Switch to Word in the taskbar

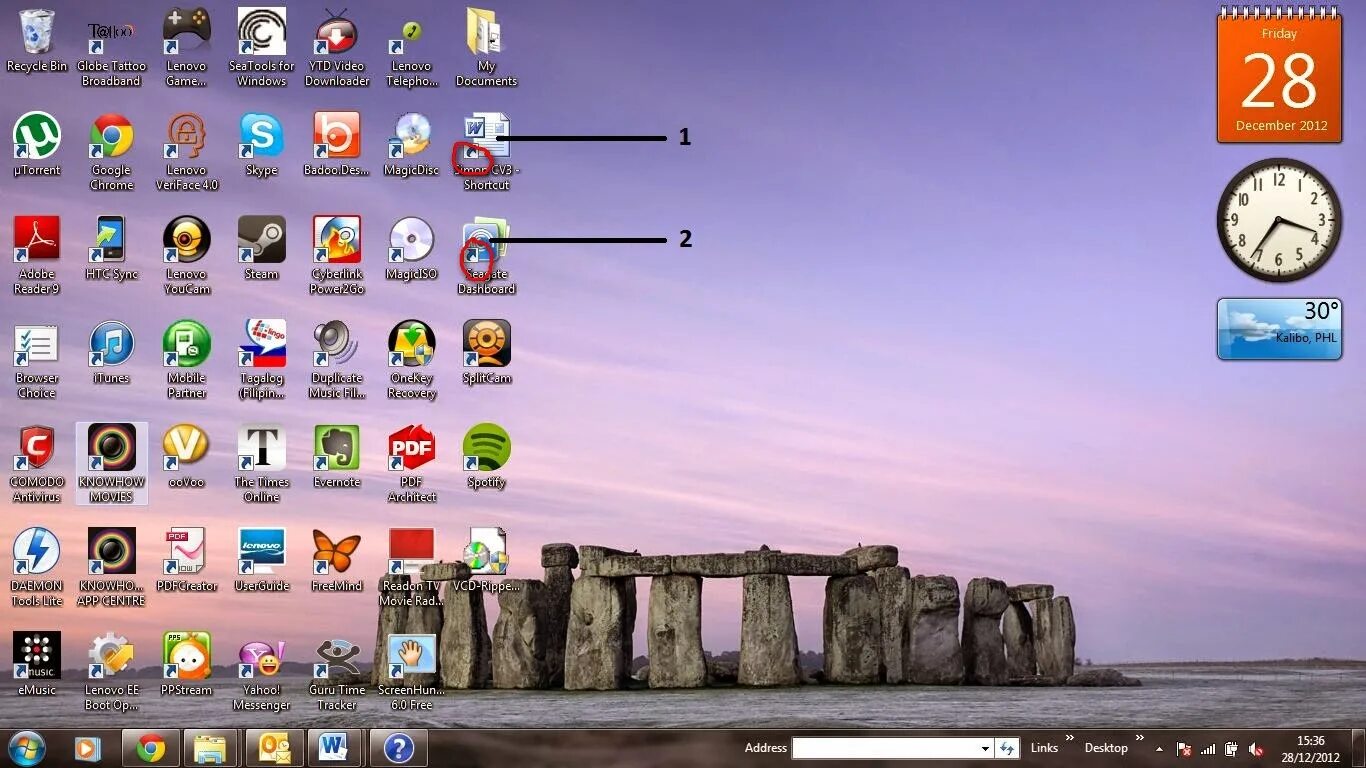pyautogui.click(x=335, y=748)
